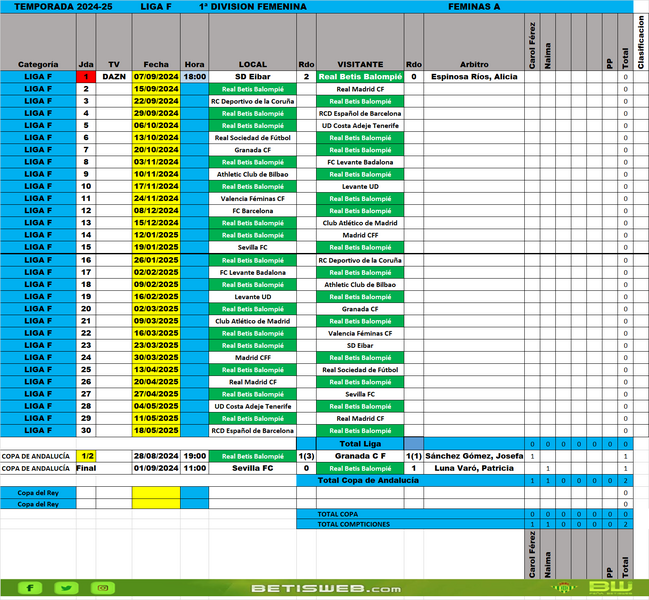Viewport: 649px width, 600px height.
Task: Select the date cell 22/09/2024
Action: pos(156,101)
